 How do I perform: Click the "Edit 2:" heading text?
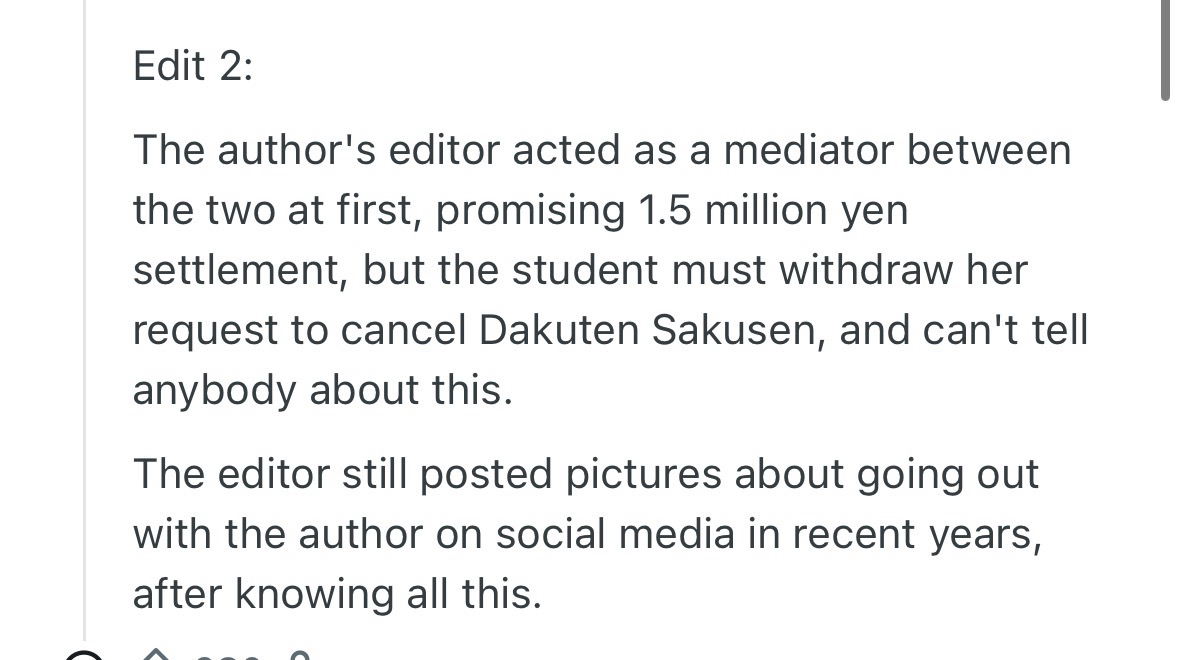(193, 67)
